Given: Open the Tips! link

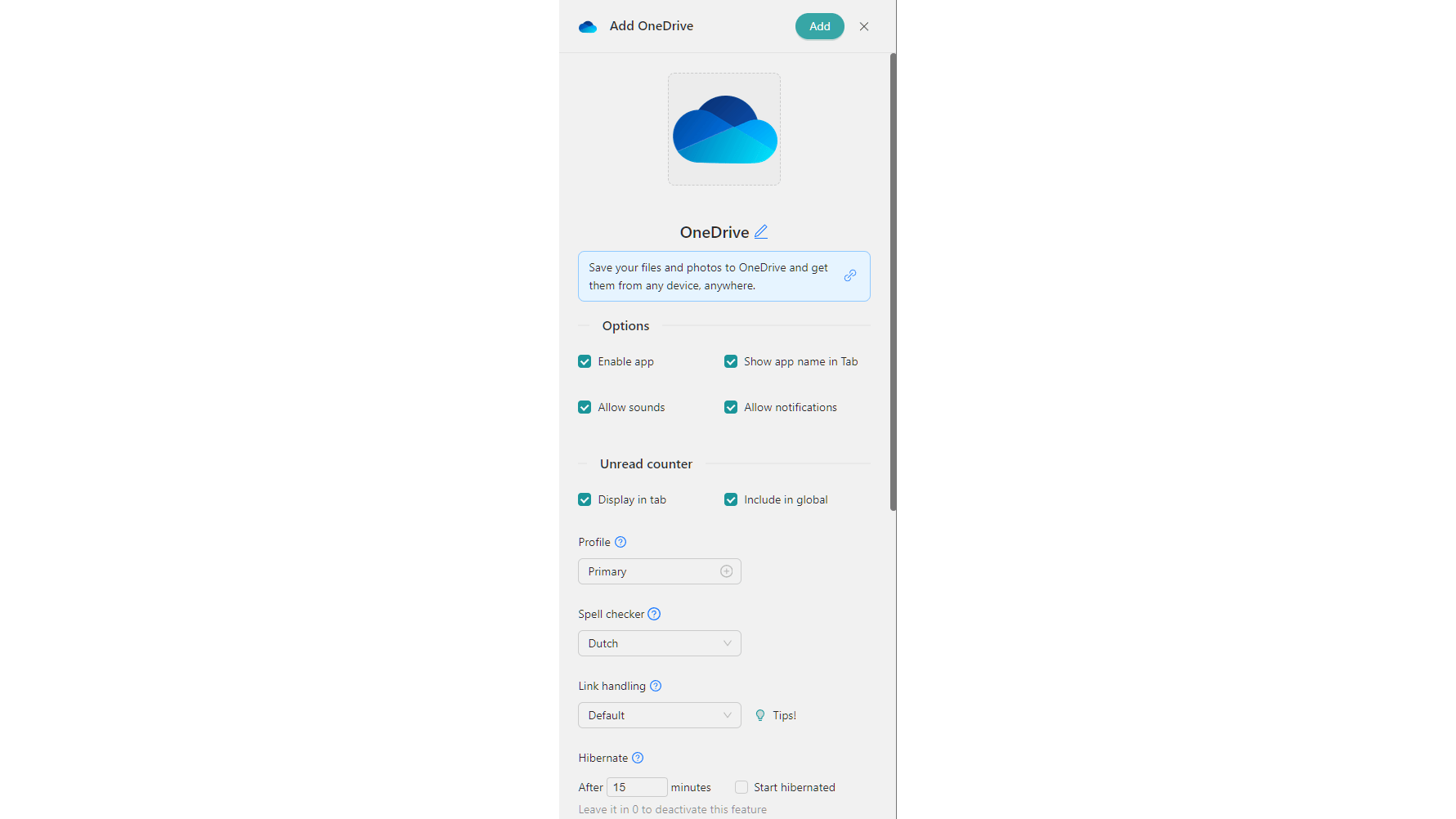Looking at the screenshot, I should [x=785, y=715].
